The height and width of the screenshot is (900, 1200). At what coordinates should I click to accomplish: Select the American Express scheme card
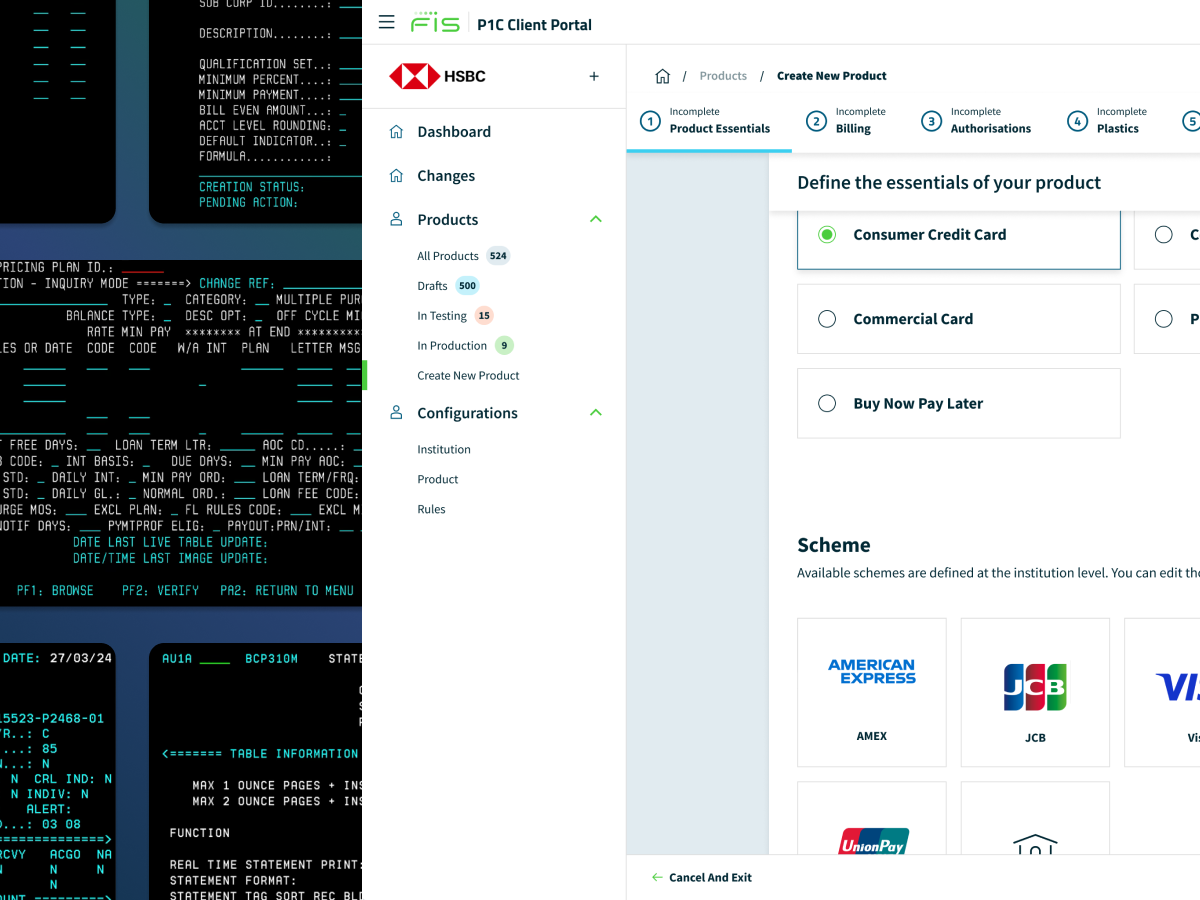point(872,692)
